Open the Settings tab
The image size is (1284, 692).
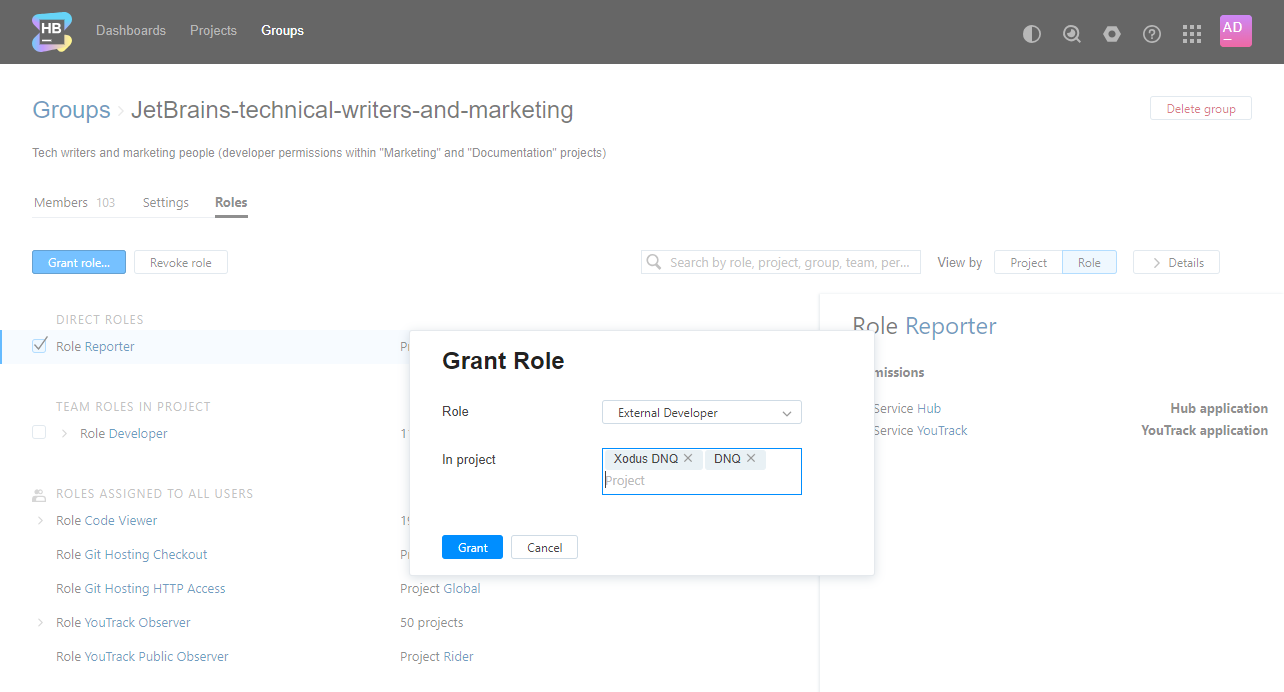coord(166,202)
